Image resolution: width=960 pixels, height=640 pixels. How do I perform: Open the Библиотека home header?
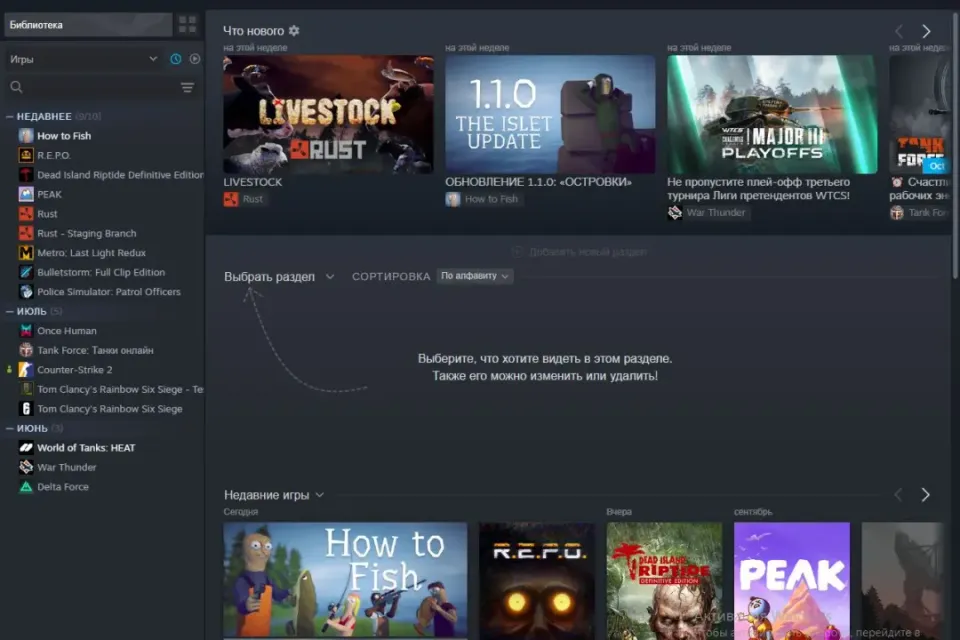(88, 24)
